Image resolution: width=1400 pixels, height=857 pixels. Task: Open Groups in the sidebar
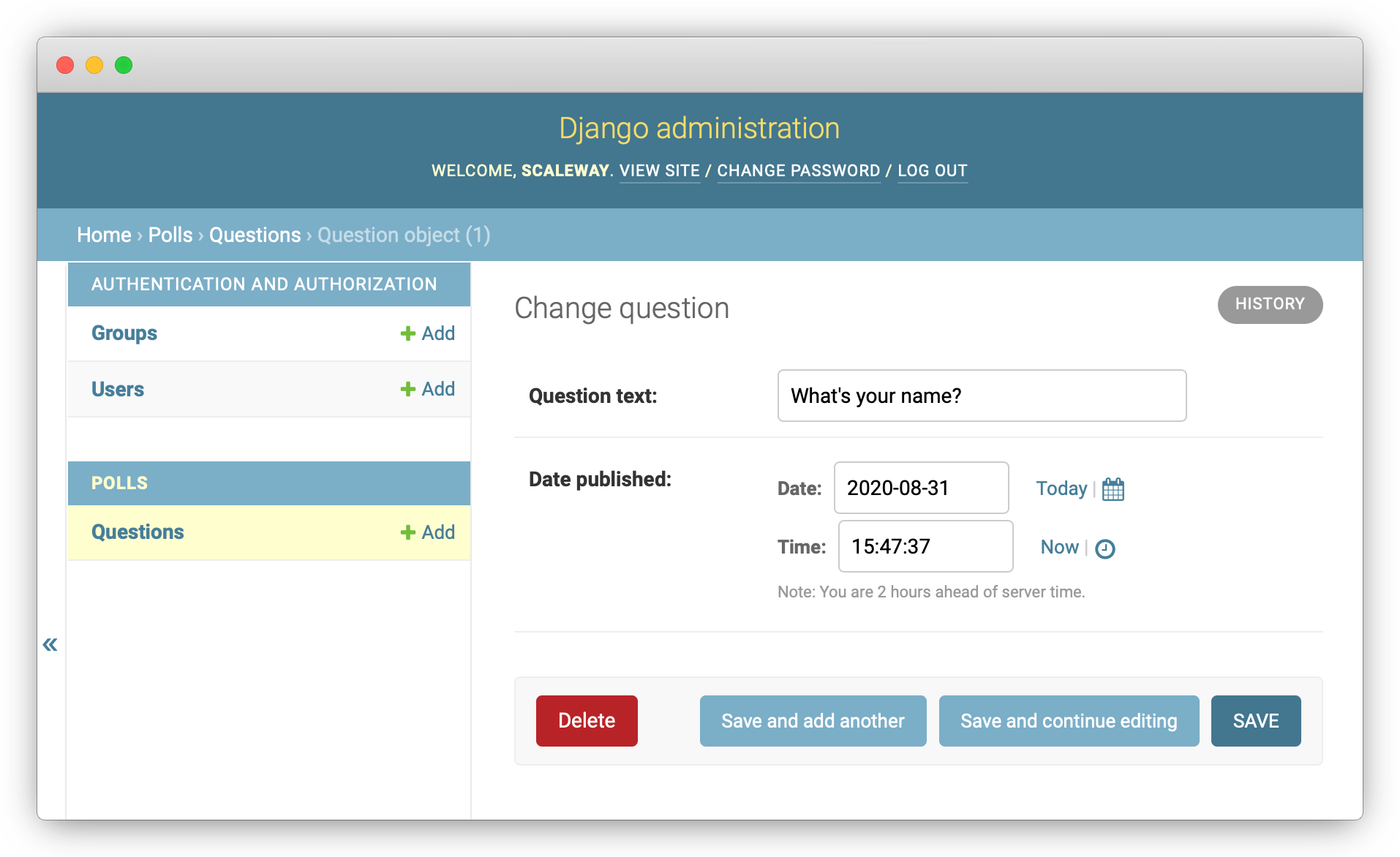pos(124,333)
